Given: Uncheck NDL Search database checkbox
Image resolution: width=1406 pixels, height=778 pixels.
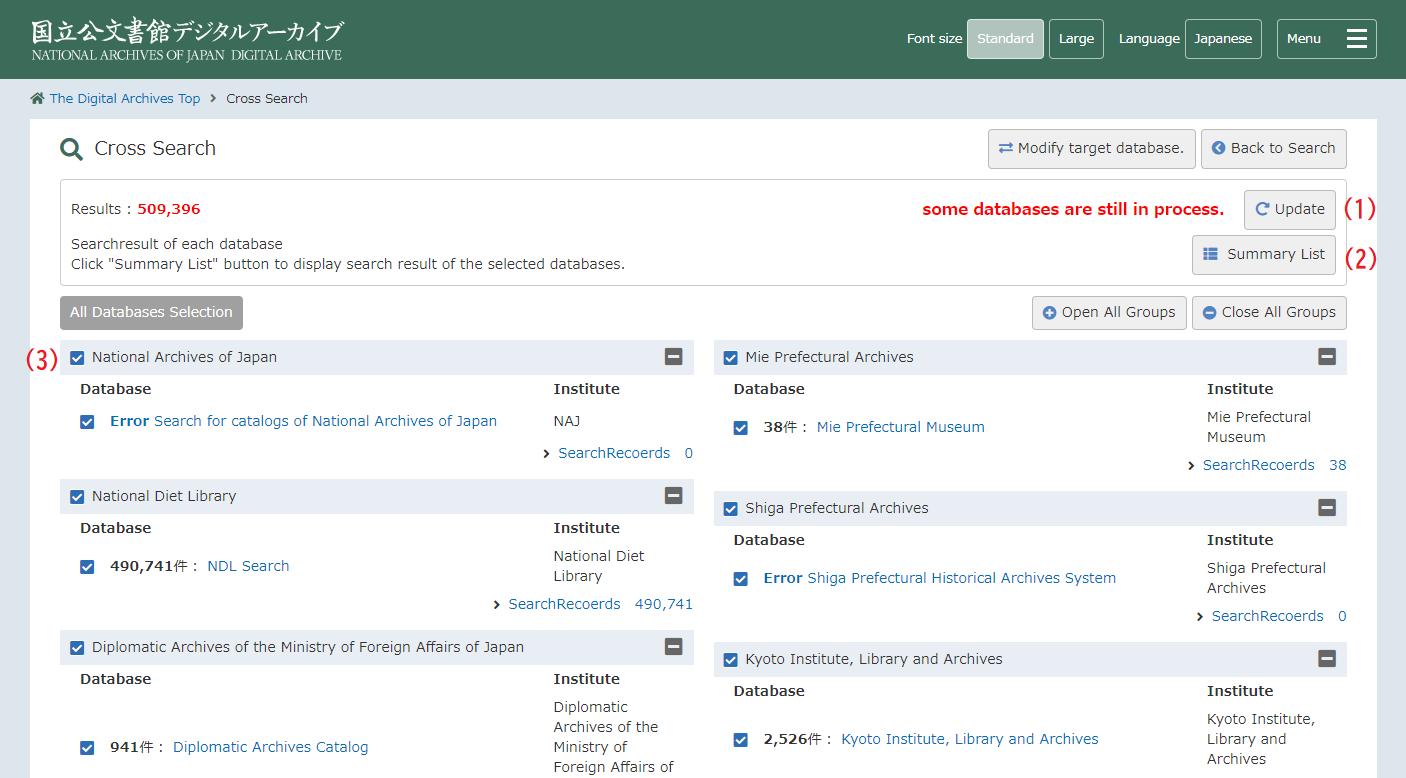Looking at the screenshot, I should (x=87, y=567).
